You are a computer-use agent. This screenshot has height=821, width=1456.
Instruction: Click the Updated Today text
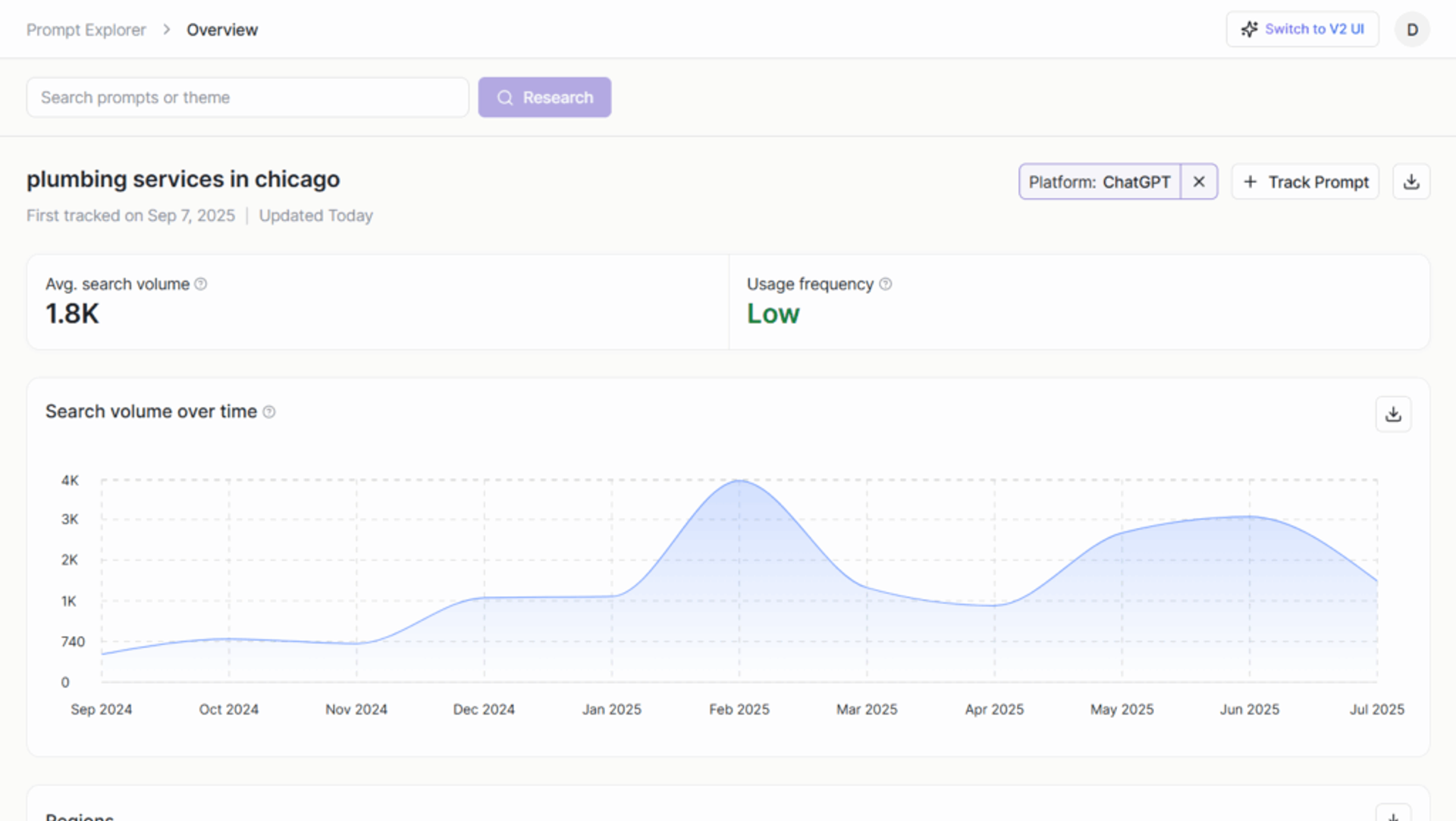tap(316, 215)
